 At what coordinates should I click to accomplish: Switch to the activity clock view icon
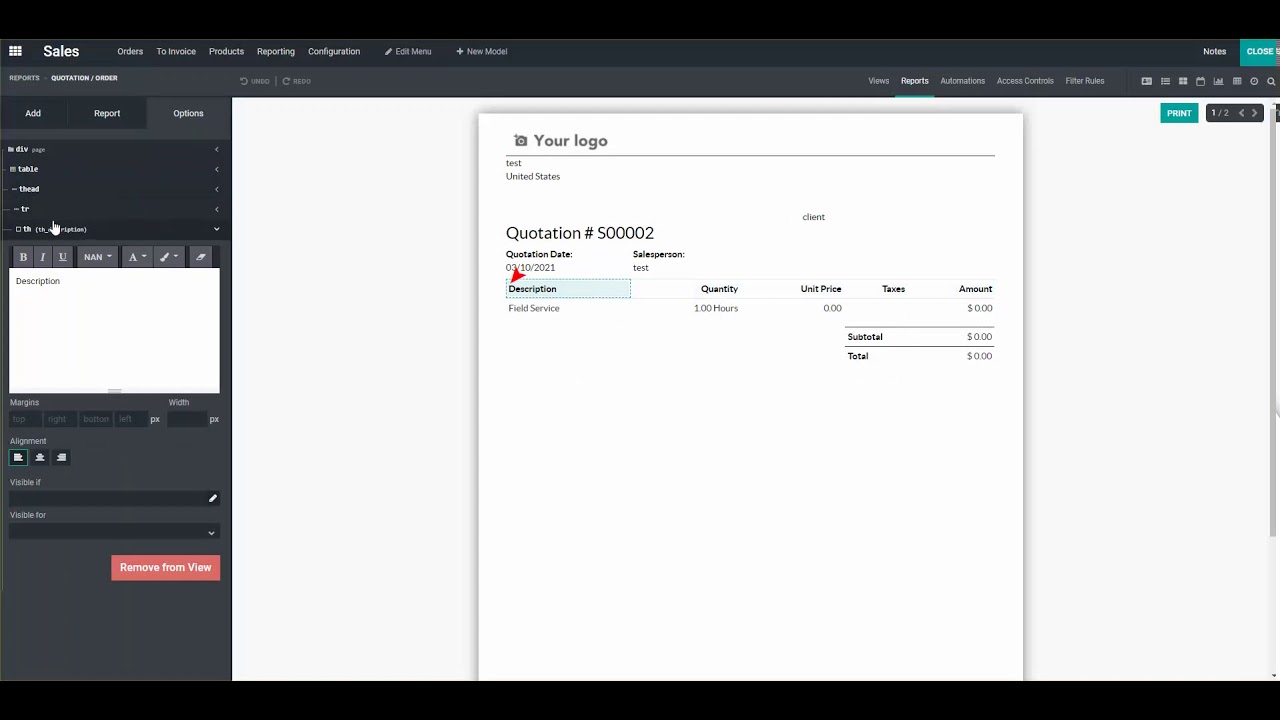[x=1254, y=81]
